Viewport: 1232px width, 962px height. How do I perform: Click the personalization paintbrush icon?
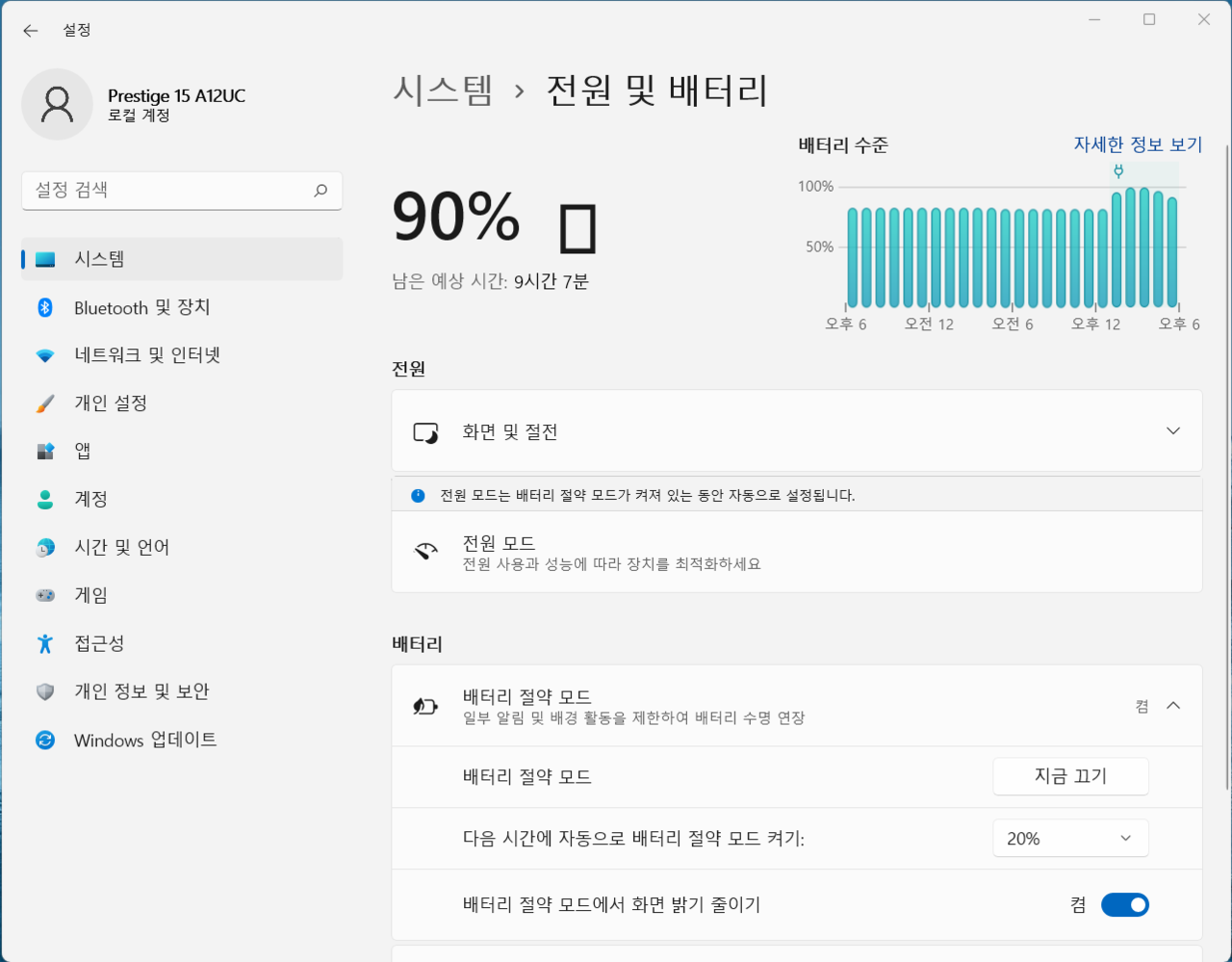tap(45, 403)
